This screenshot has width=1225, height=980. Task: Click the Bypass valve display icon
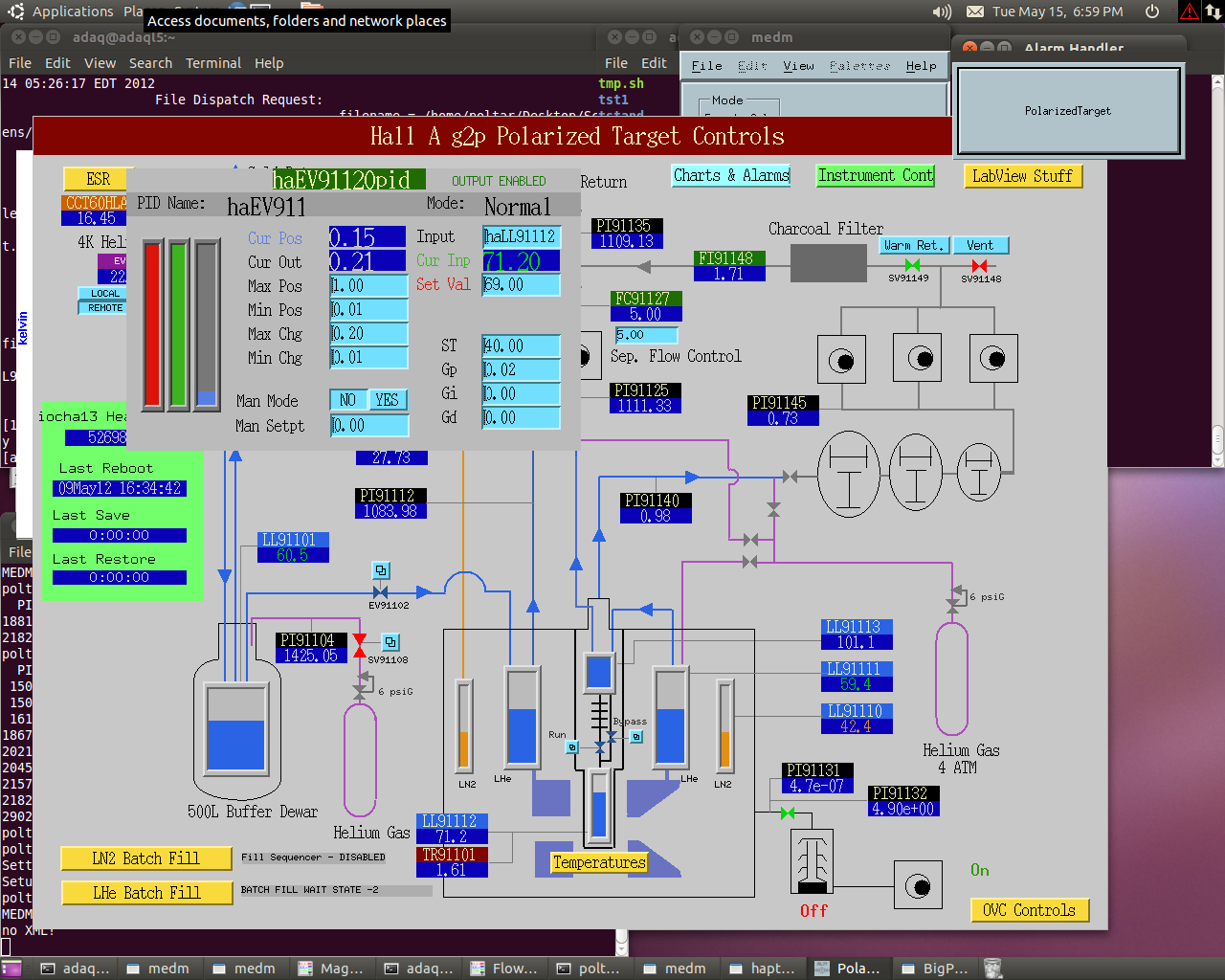point(636,737)
